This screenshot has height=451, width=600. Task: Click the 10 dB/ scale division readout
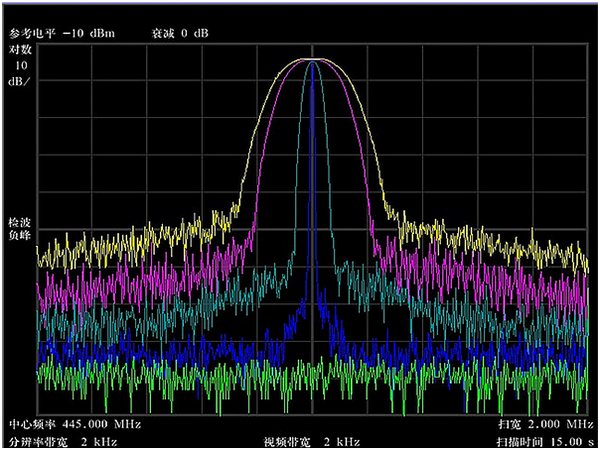tap(19, 71)
